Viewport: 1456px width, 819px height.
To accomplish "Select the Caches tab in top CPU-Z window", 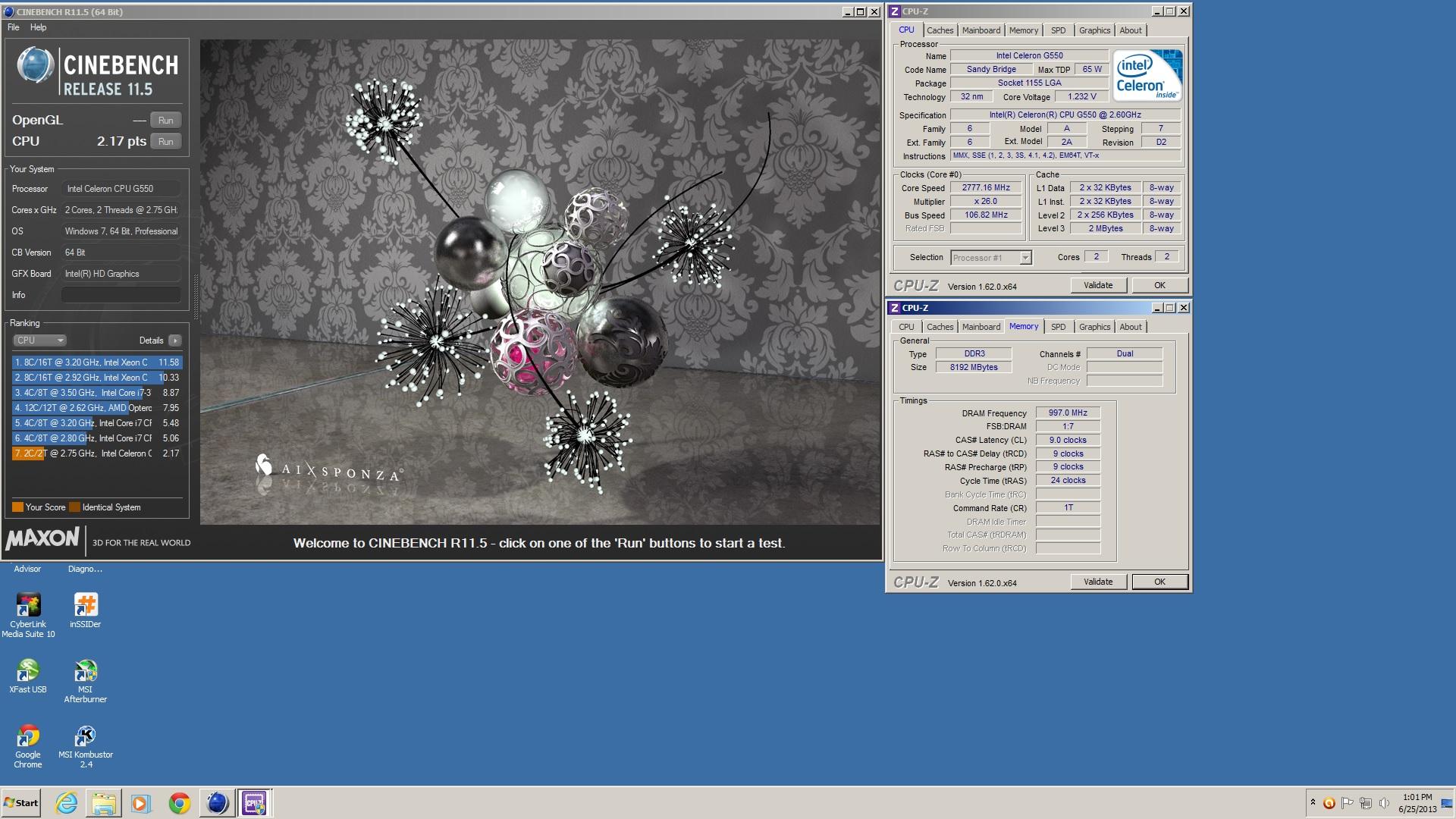I will (x=940, y=30).
